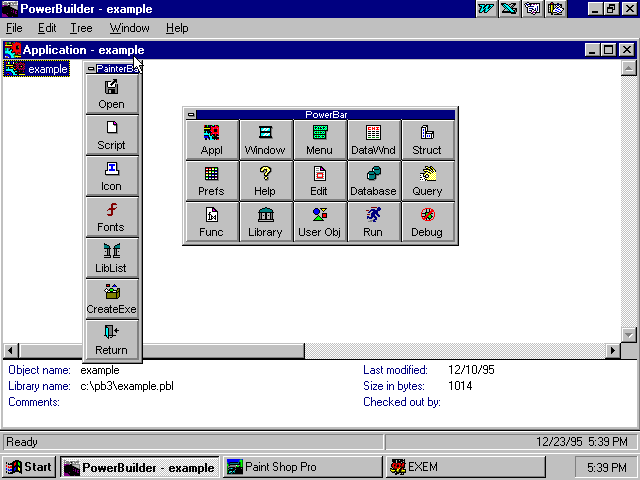Open the Script editor from PainterBar
The height and width of the screenshot is (480, 640).
112,135
